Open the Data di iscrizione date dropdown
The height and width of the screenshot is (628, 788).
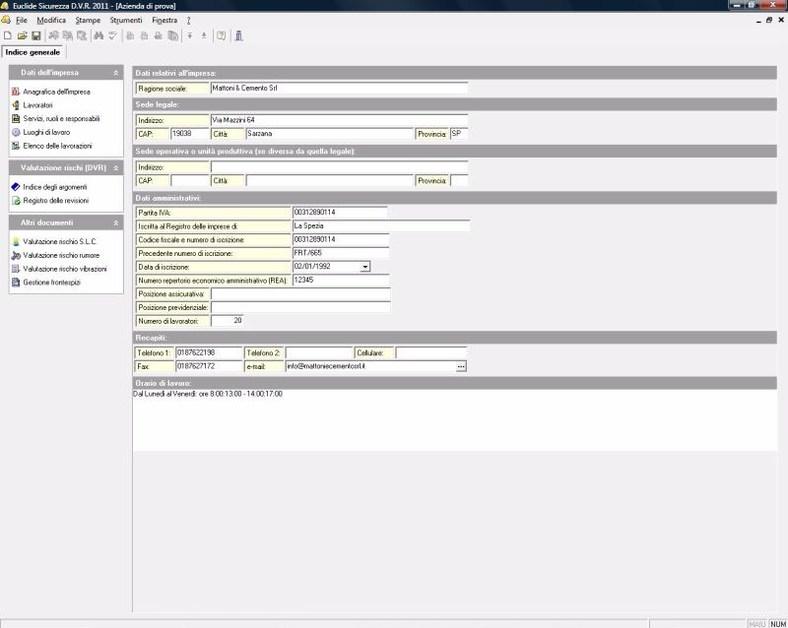click(365, 267)
